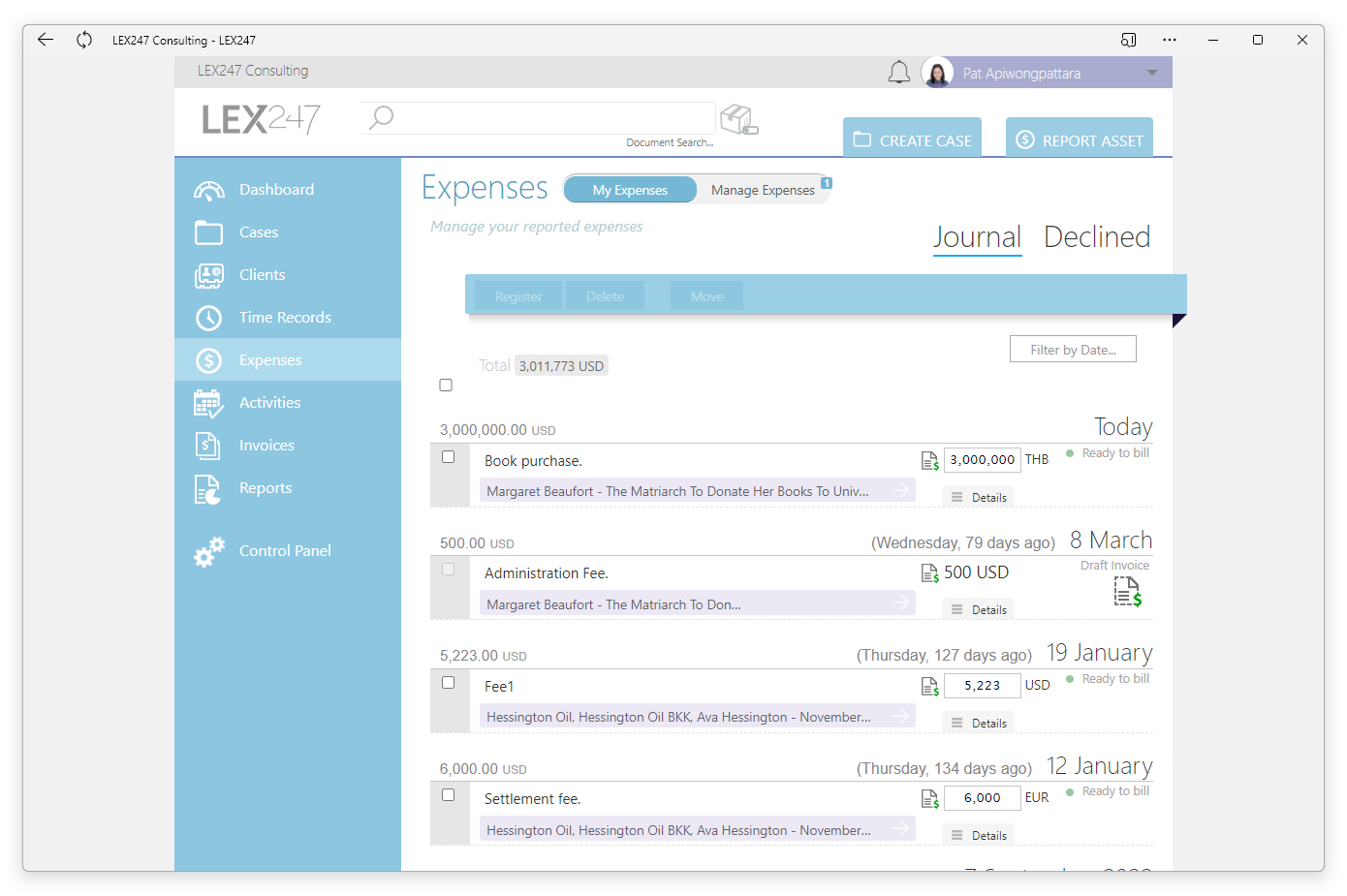The height and width of the screenshot is (896, 1347).
Task: Open the Activities calendar icon in the sidebar
Action: [208, 403]
